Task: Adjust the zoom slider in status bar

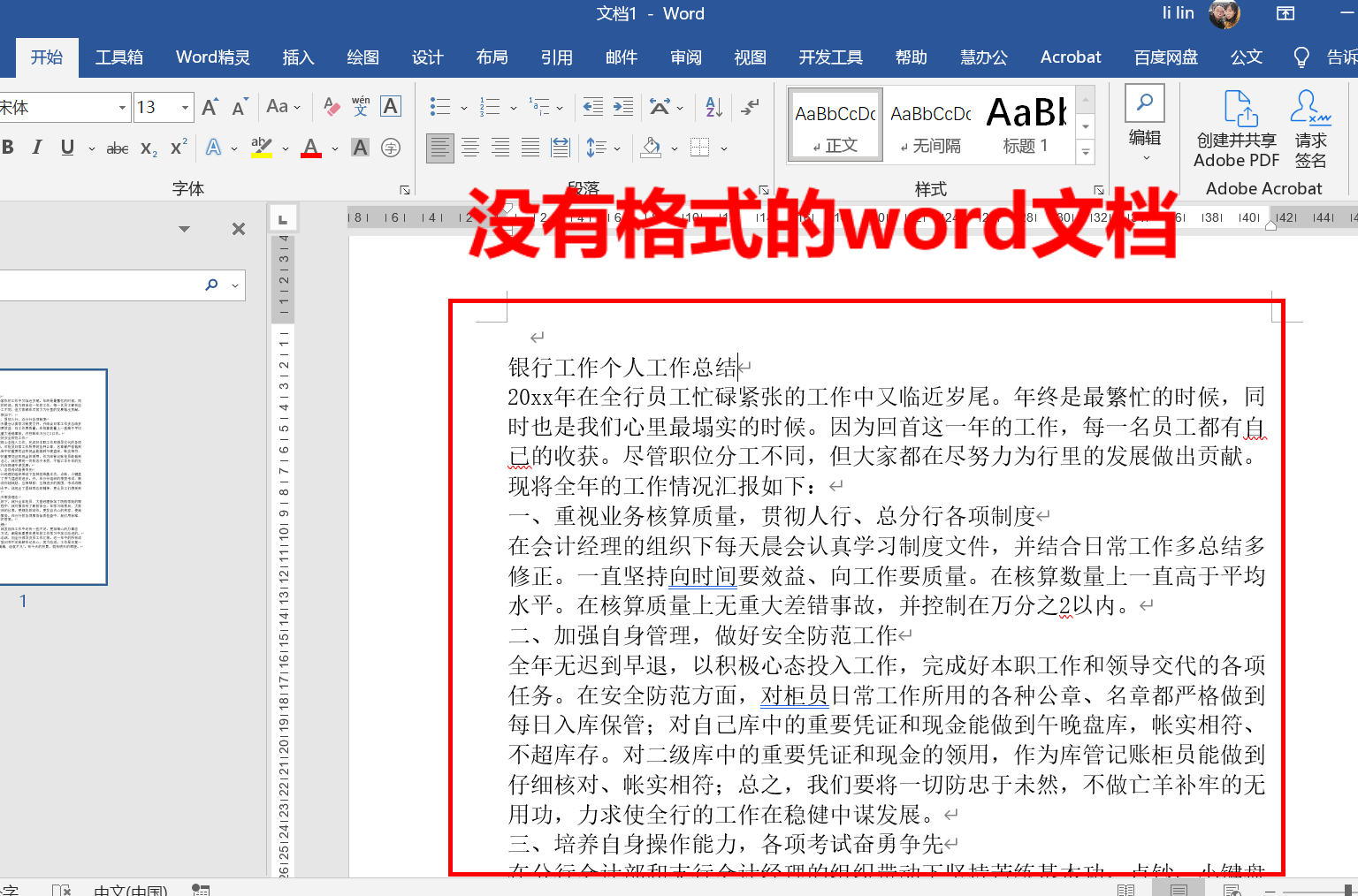Action: point(1347,890)
